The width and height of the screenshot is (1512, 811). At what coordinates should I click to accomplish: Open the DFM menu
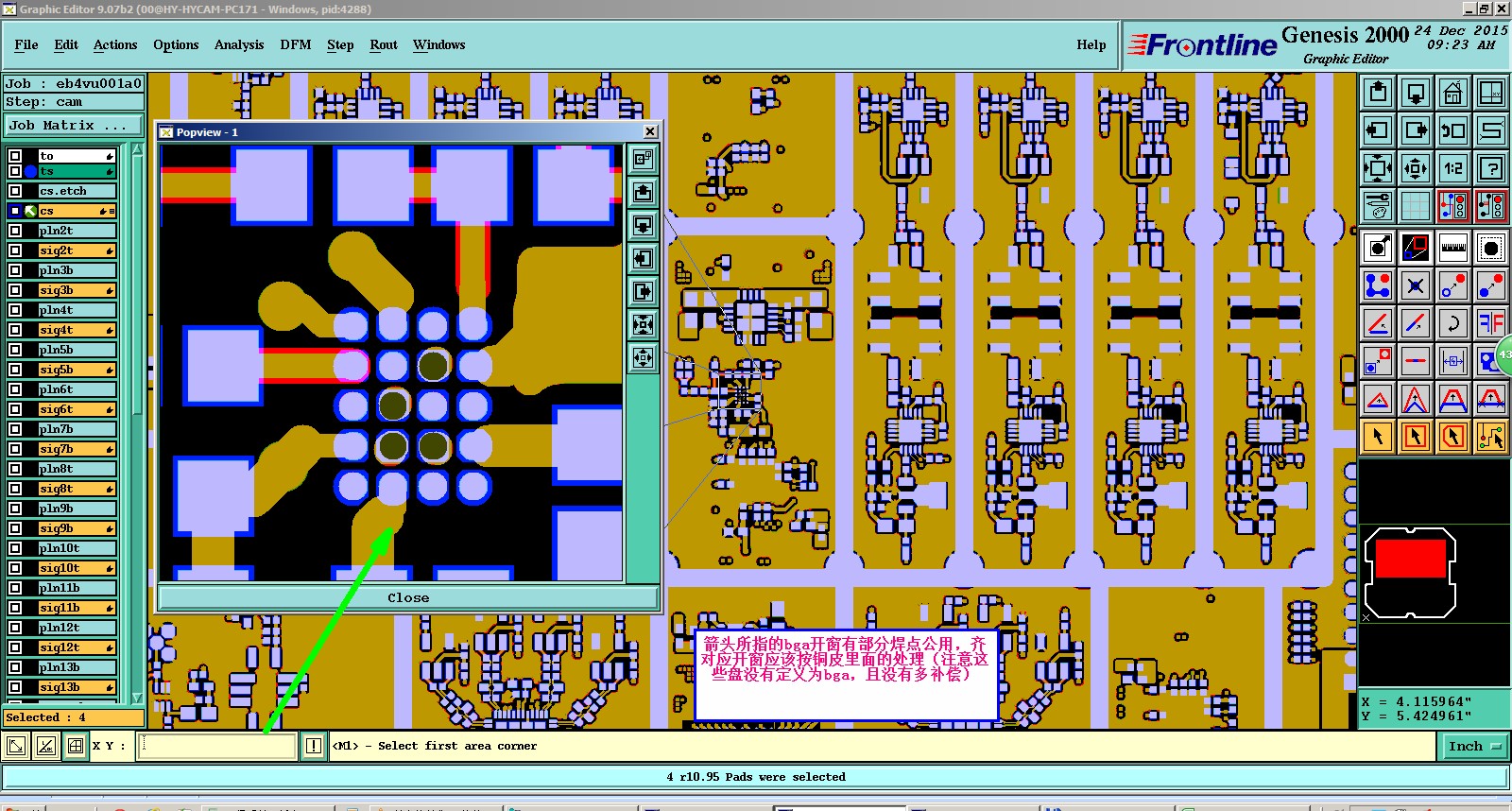click(x=296, y=44)
